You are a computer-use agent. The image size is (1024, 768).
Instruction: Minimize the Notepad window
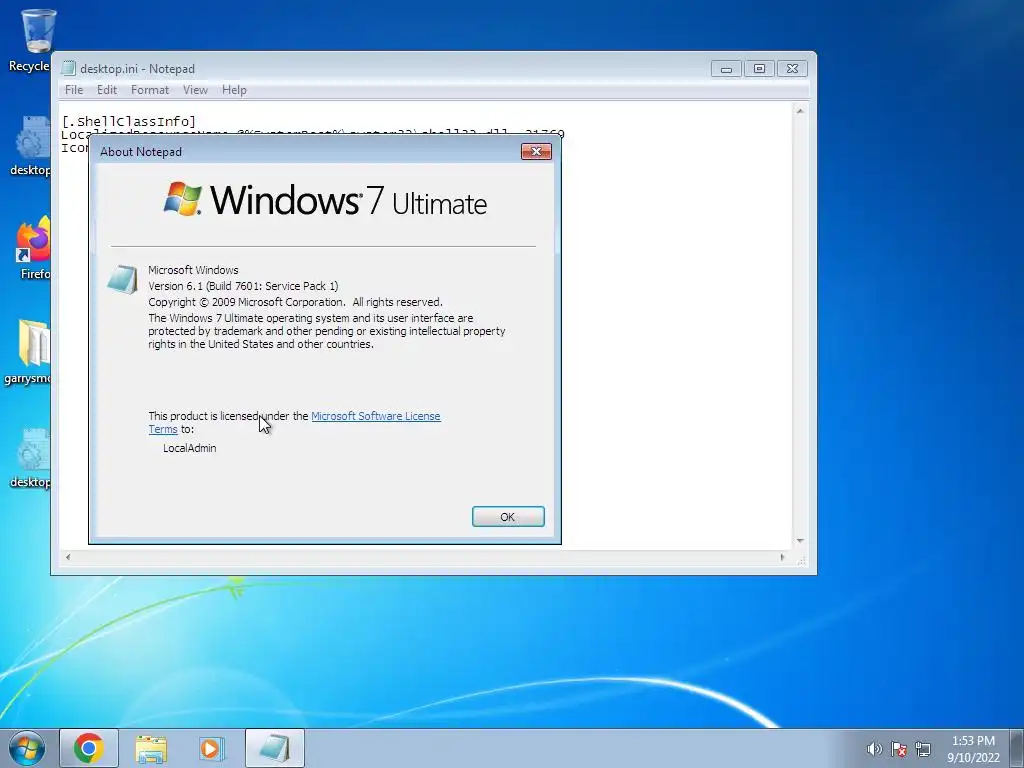(x=726, y=69)
